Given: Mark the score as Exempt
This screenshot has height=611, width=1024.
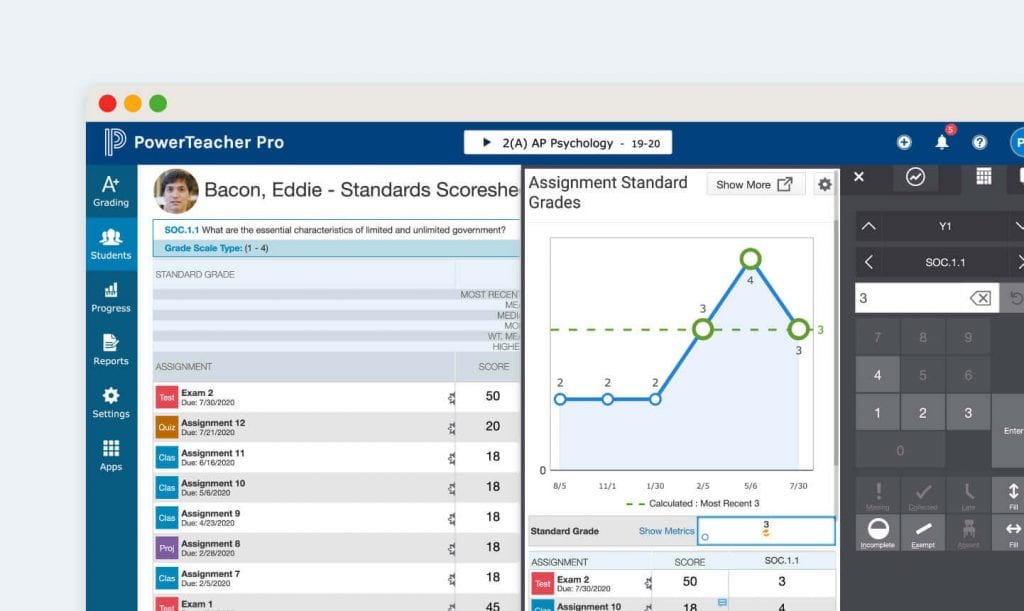Looking at the screenshot, I should [923, 532].
